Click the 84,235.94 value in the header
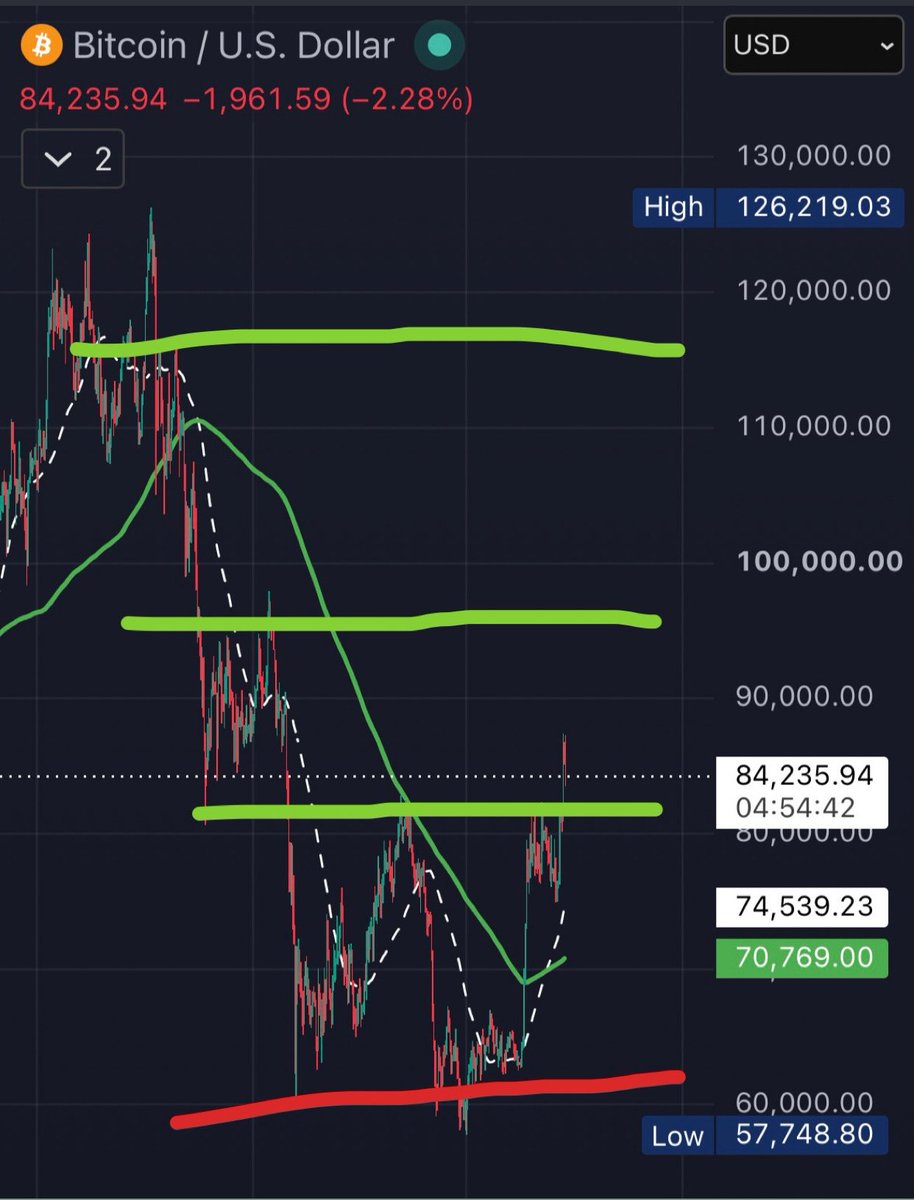This screenshot has width=914, height=1200. [93, 100]
